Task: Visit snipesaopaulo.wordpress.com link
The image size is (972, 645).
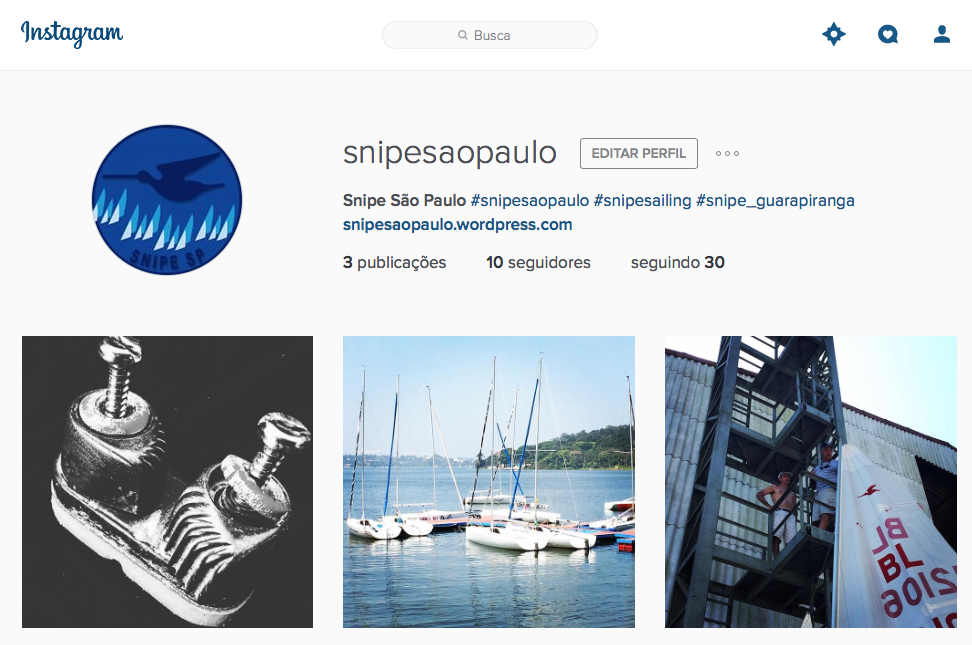Action: 457,225
